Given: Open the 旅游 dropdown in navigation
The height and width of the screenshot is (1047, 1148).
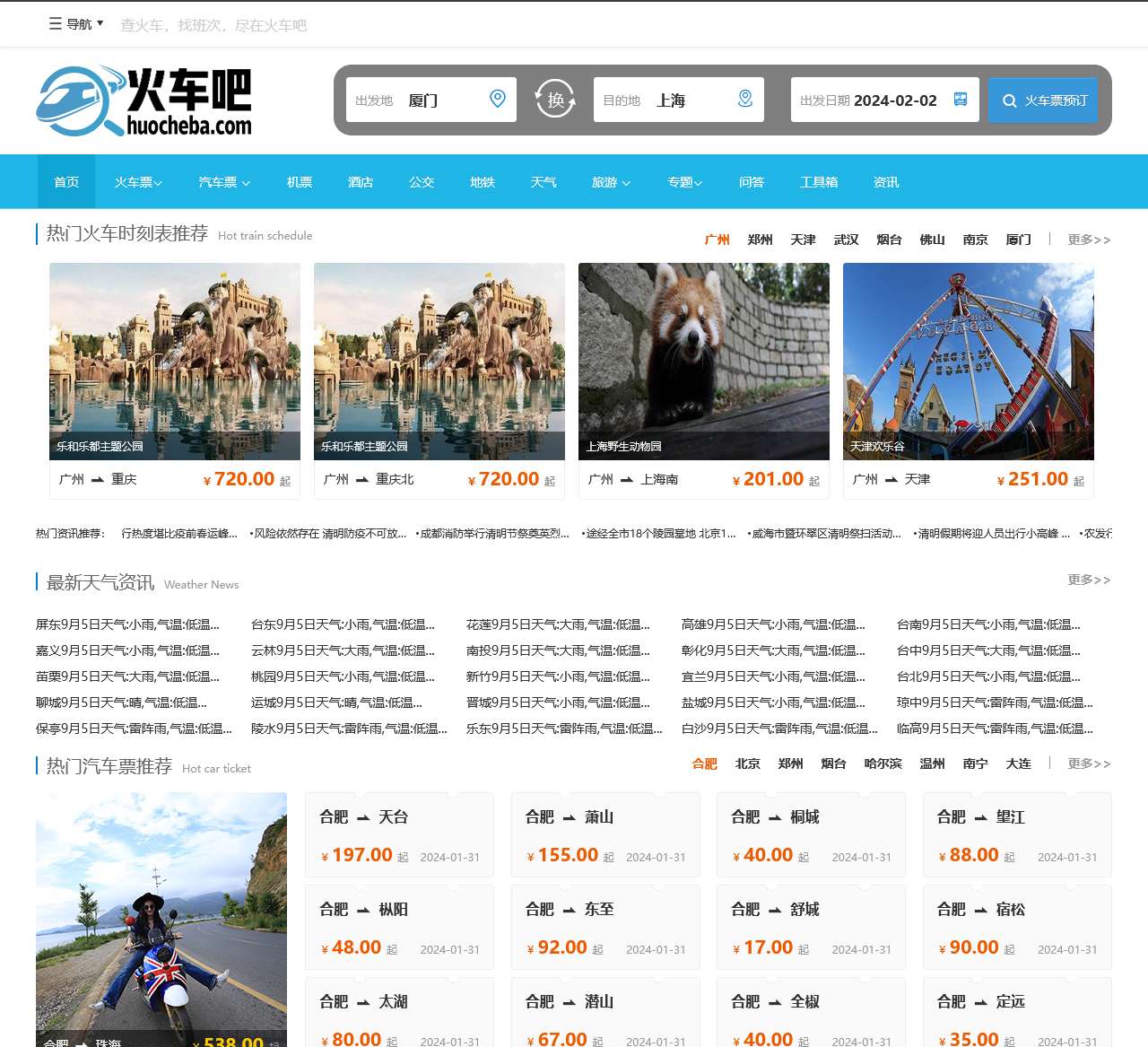Looking at the screenshot, I should (611, 182).
